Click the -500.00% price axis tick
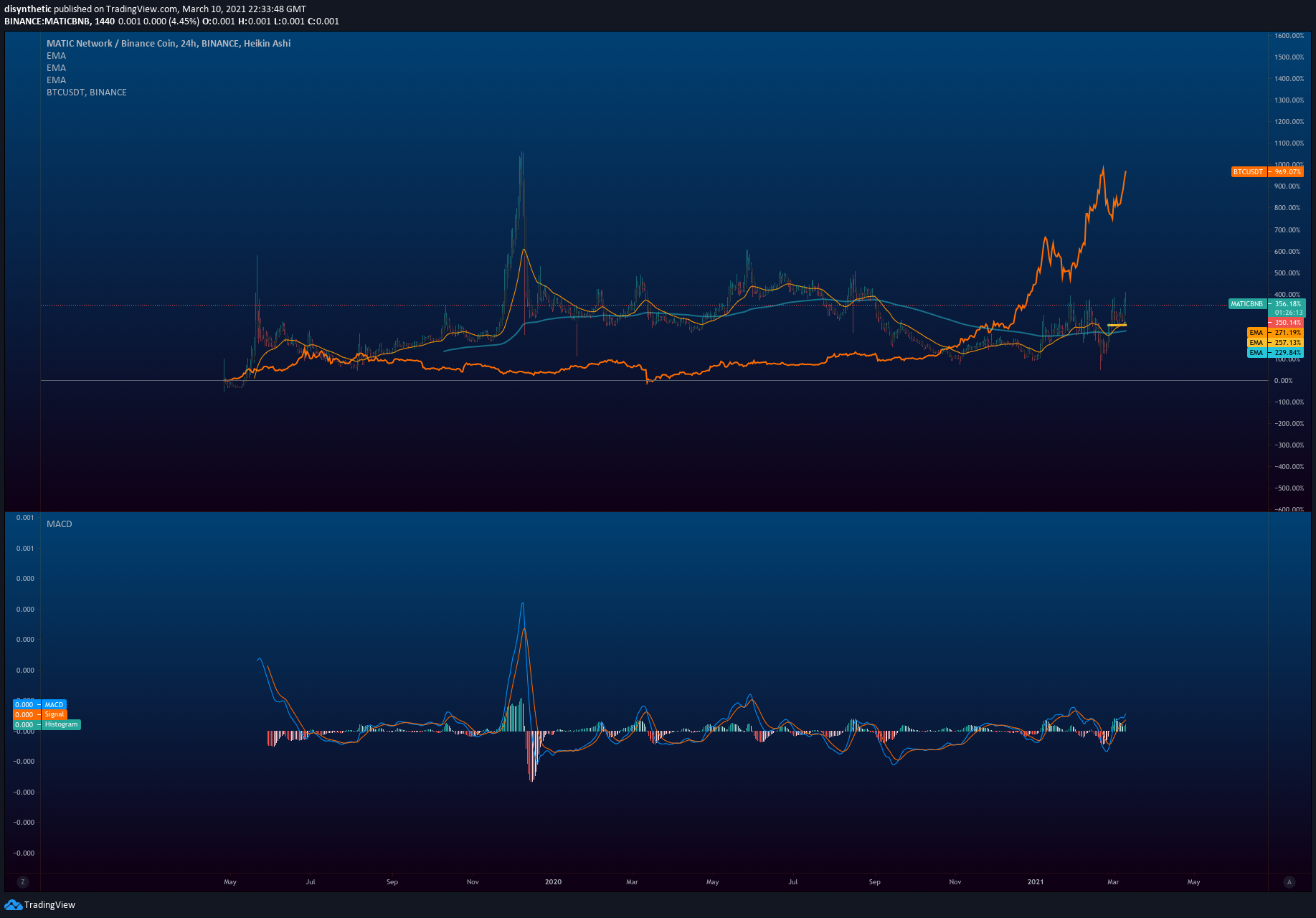This screenshot has height=918, width=1316. (1289, 488)
